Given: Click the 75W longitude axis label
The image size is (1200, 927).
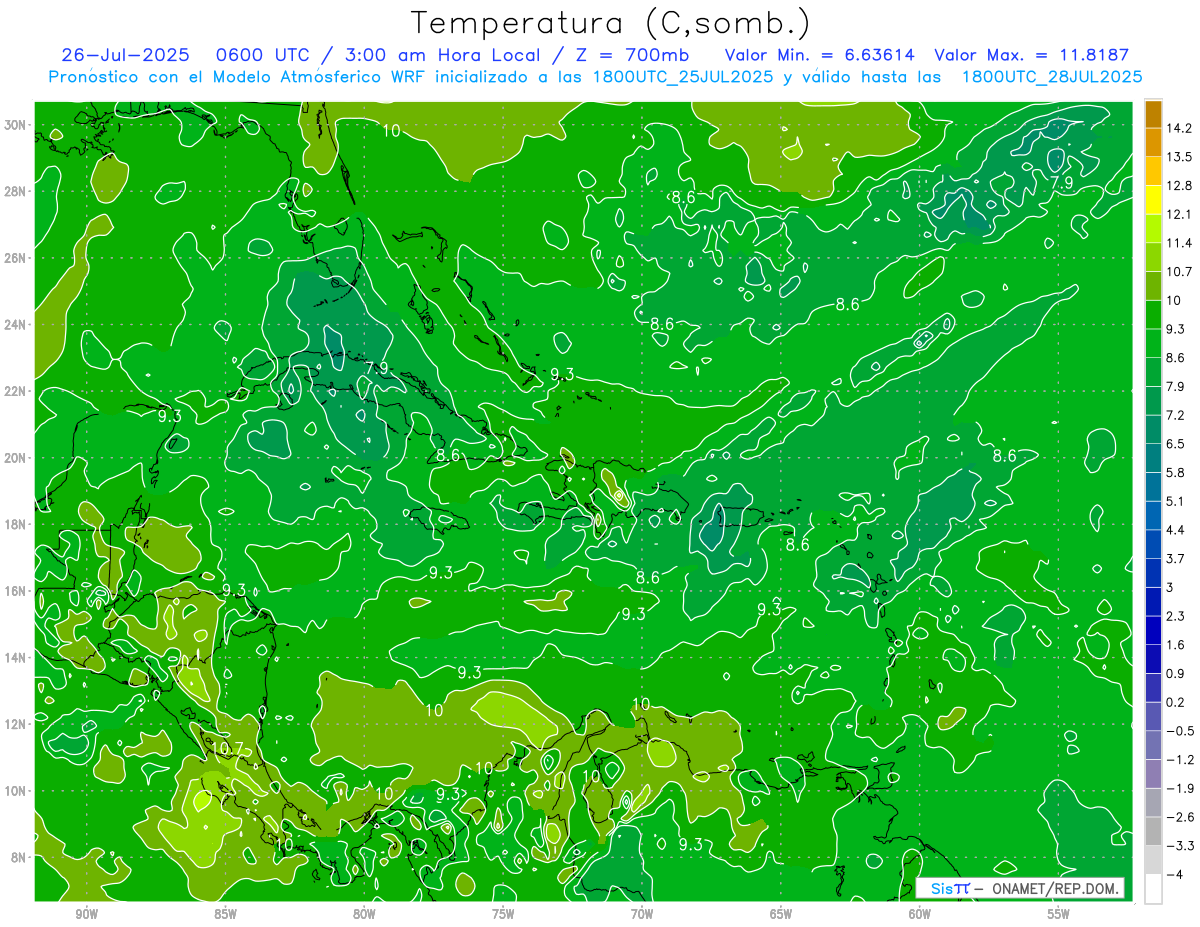Looking at the screenshot, I should click(x=503, y=914).
